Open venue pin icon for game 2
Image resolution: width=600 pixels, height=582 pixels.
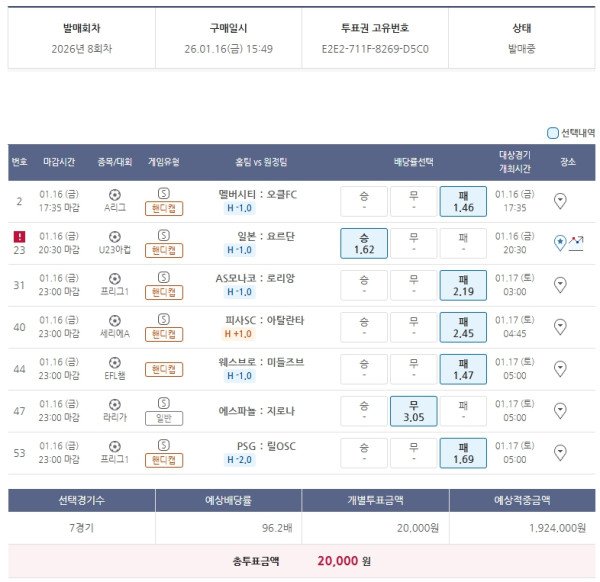tap(560, 201)
